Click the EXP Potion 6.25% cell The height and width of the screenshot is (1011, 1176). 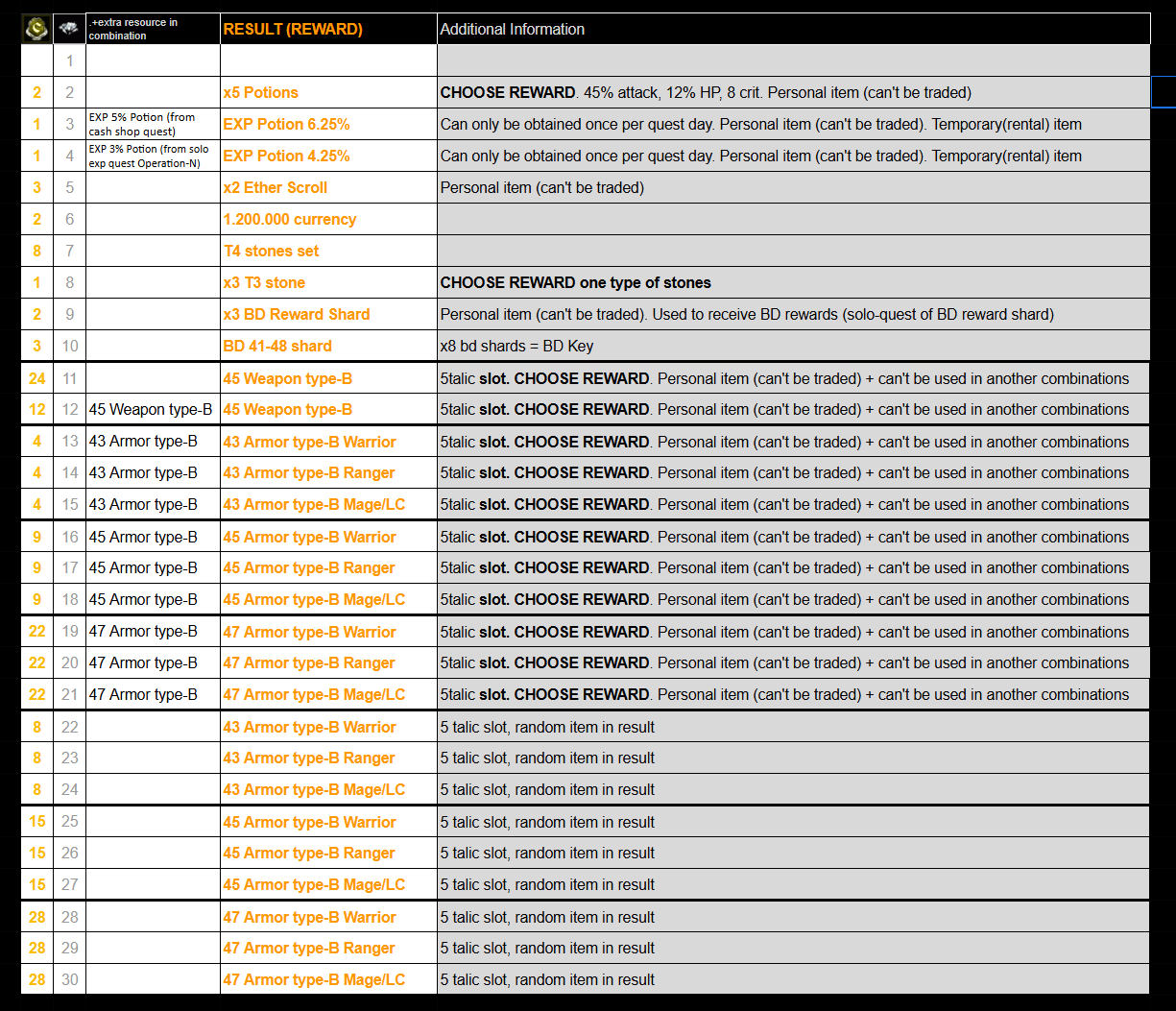click(x=286, y=124)
